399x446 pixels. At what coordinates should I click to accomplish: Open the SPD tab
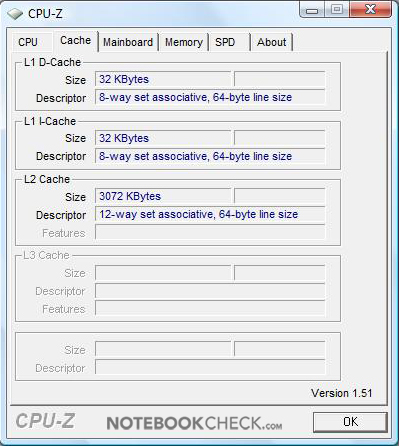click(x=225, y=42)
